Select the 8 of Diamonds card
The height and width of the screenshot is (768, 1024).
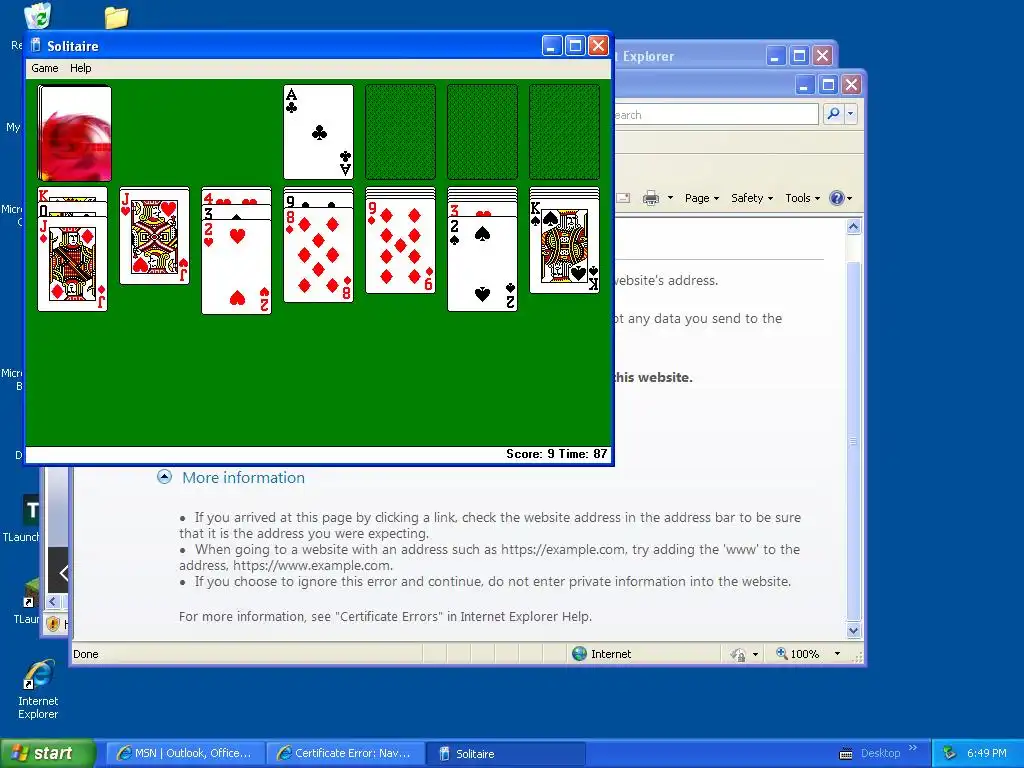(x=319, y=255)
